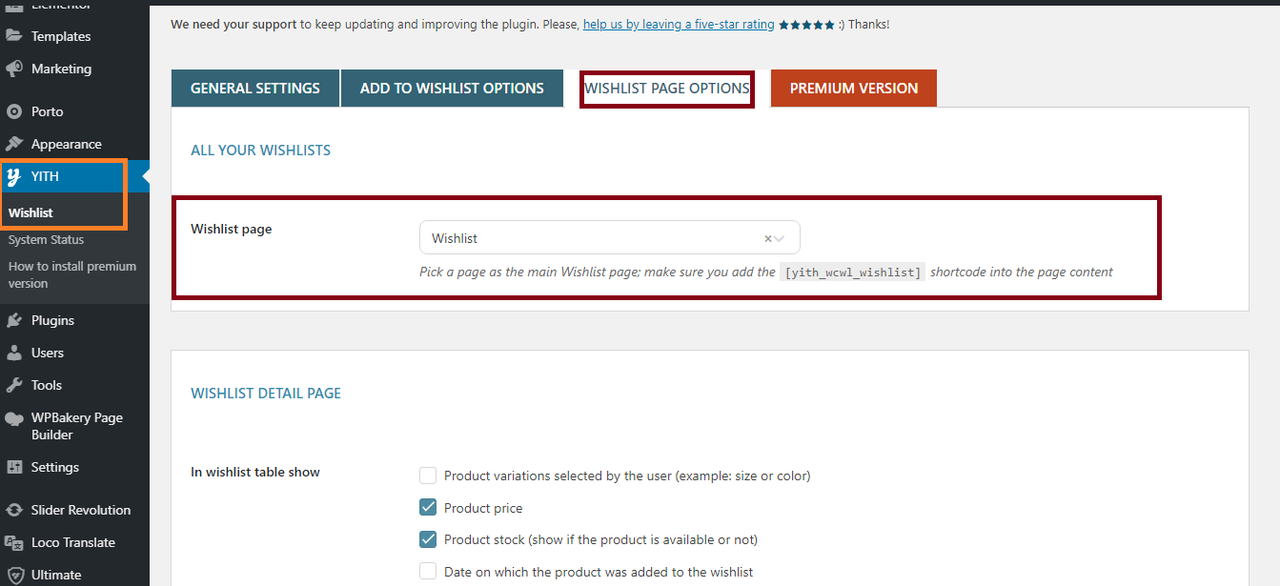Click the Plugins plug icon
Screen dimensions: 1280x586
point(14,321)
